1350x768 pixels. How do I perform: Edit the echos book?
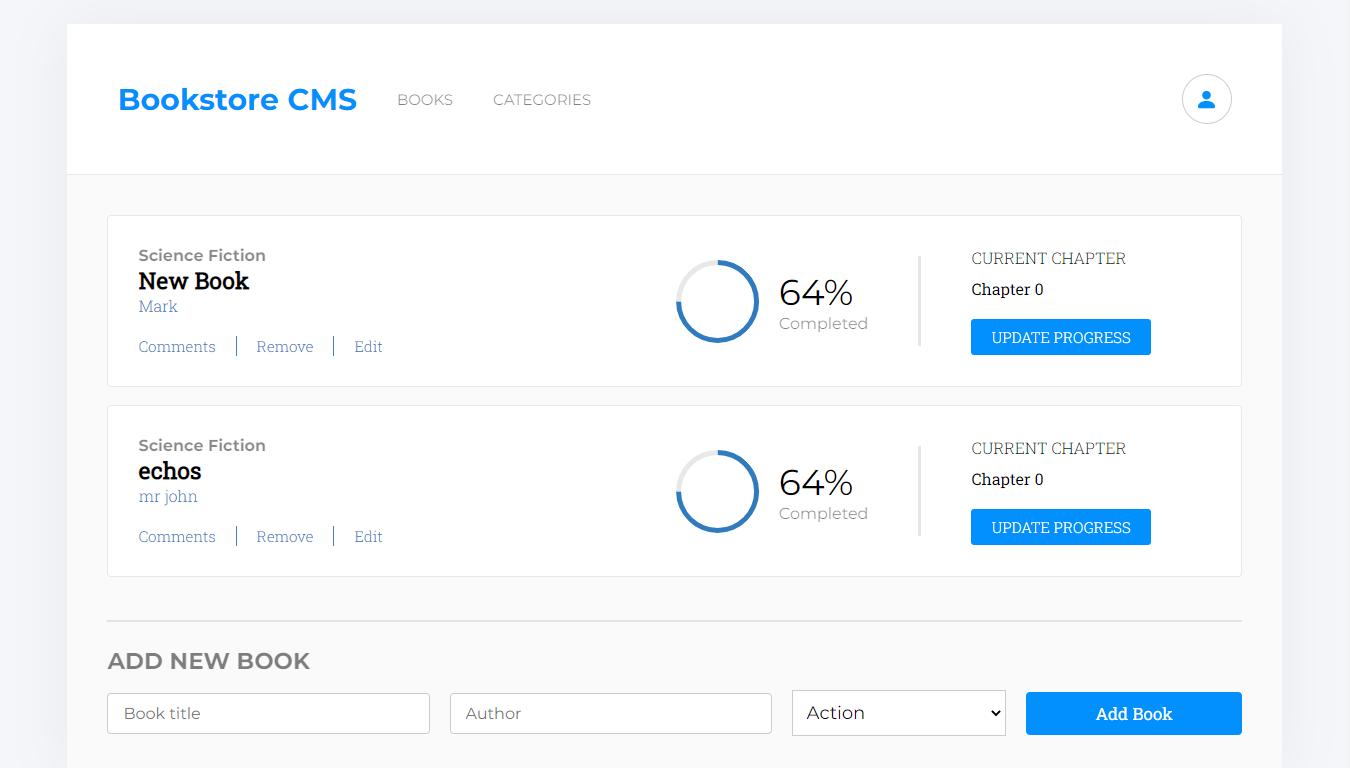pos(368,537)
